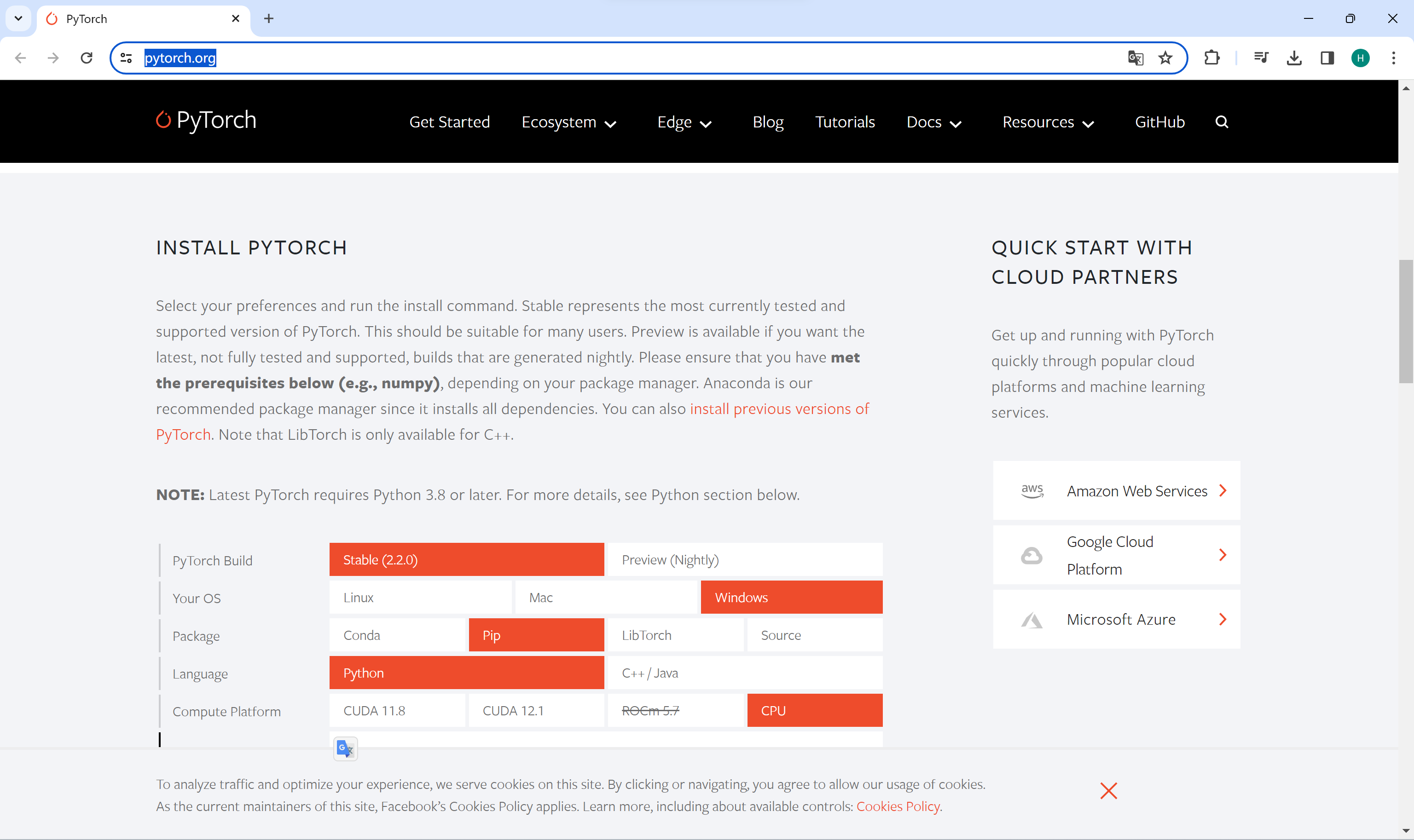Open the GitHub link in navbar
This screenshot has height=840, width=1414.
click(x=1160, y=122)
